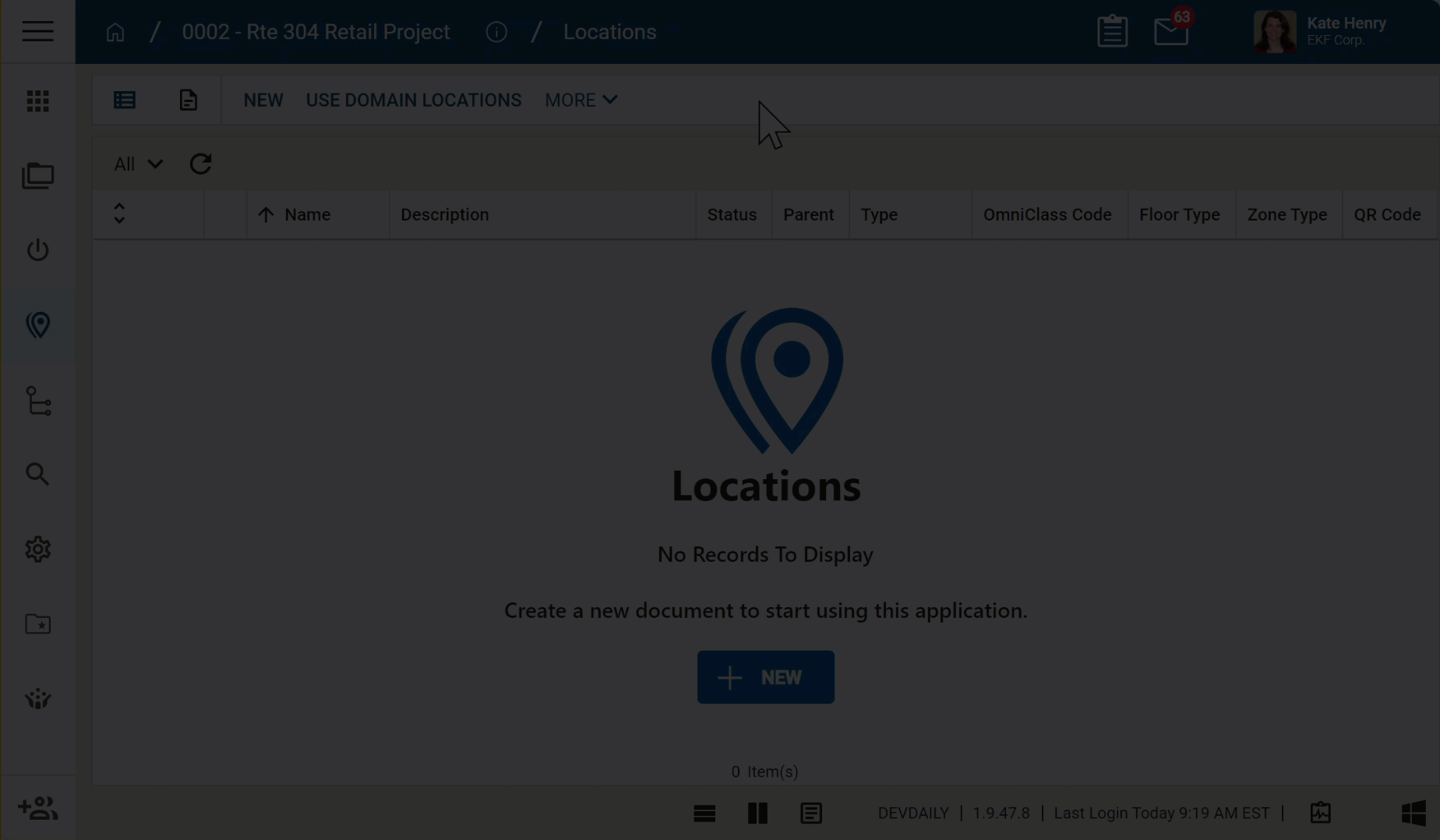
Task: Switch to list view icon in toolbar
Action: pyautogui.click(x=125, y=101)
